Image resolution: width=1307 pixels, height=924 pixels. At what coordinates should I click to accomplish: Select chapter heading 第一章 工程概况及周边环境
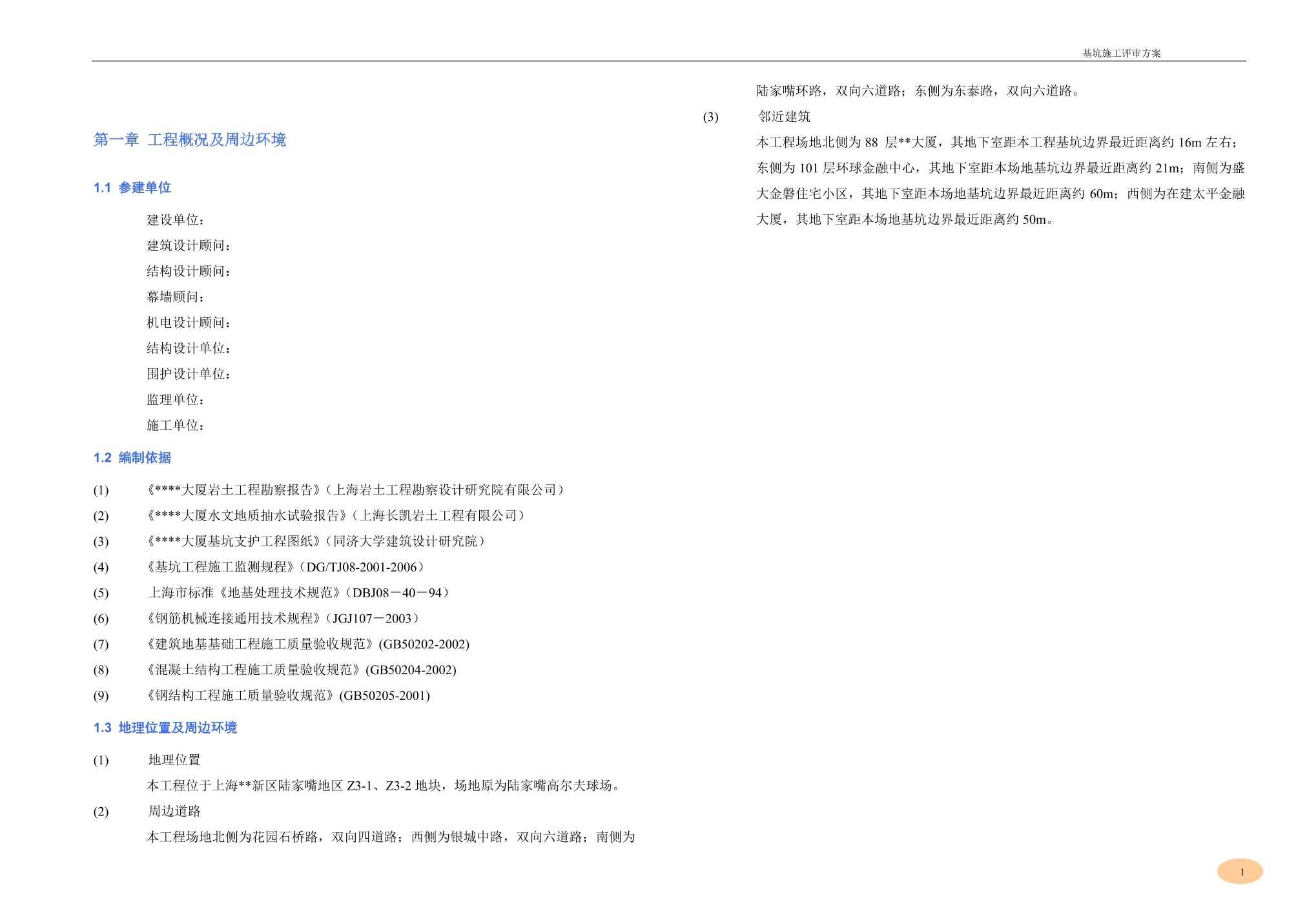pyautogui.click(x=190, y=139)
